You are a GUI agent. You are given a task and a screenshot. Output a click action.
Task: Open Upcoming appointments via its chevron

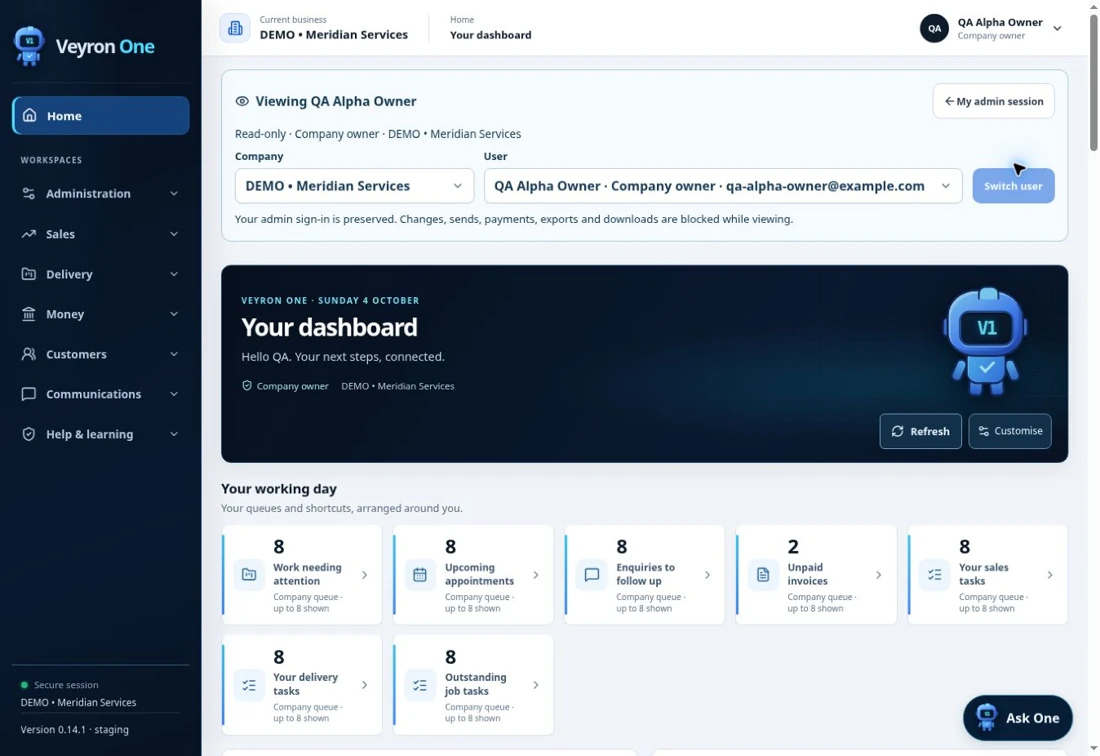click(x=536, y=575)
